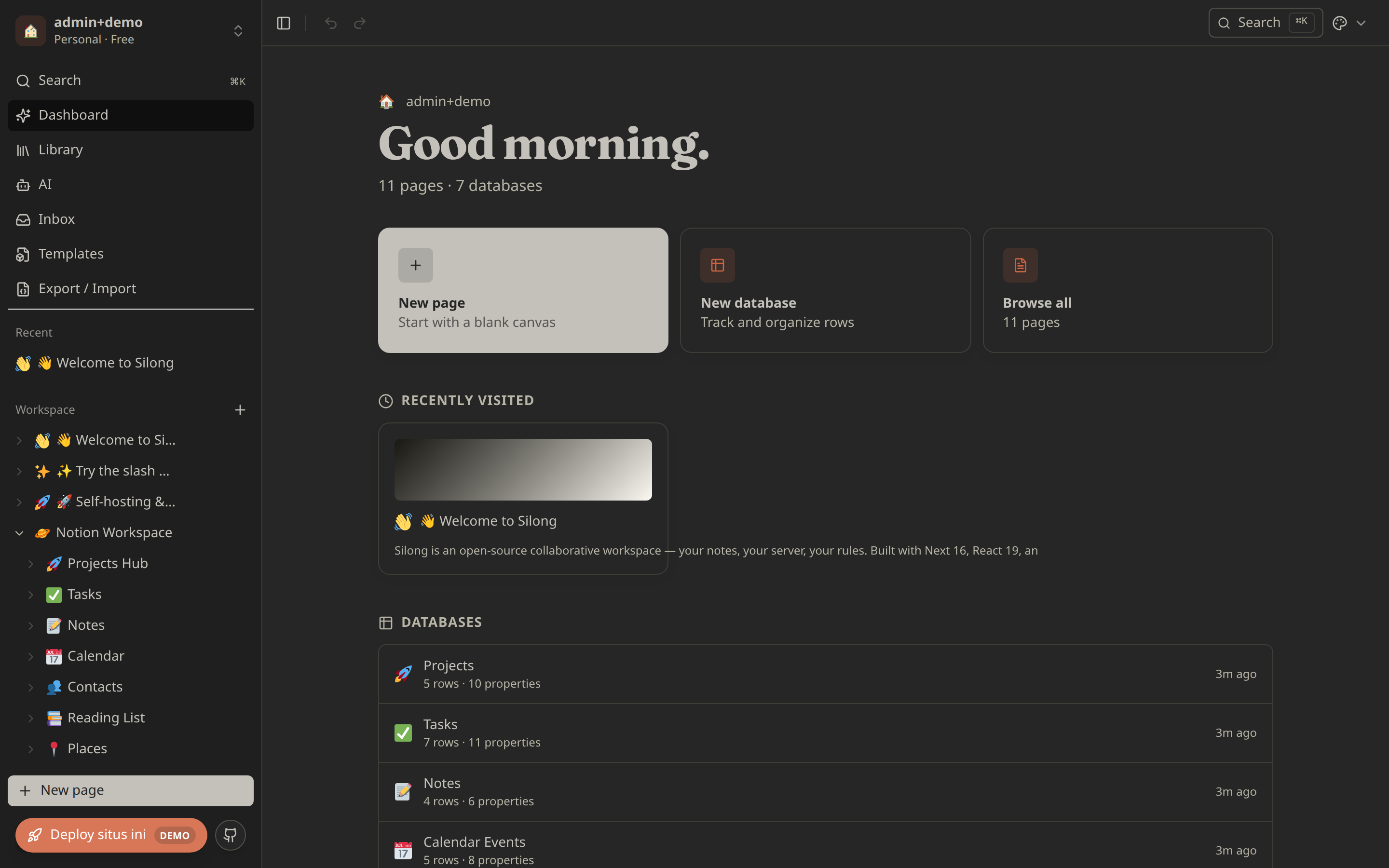The height and width of the screenshot is (868, 1389).
Task: Click the redo arrow icon
Action: [360, 23]
